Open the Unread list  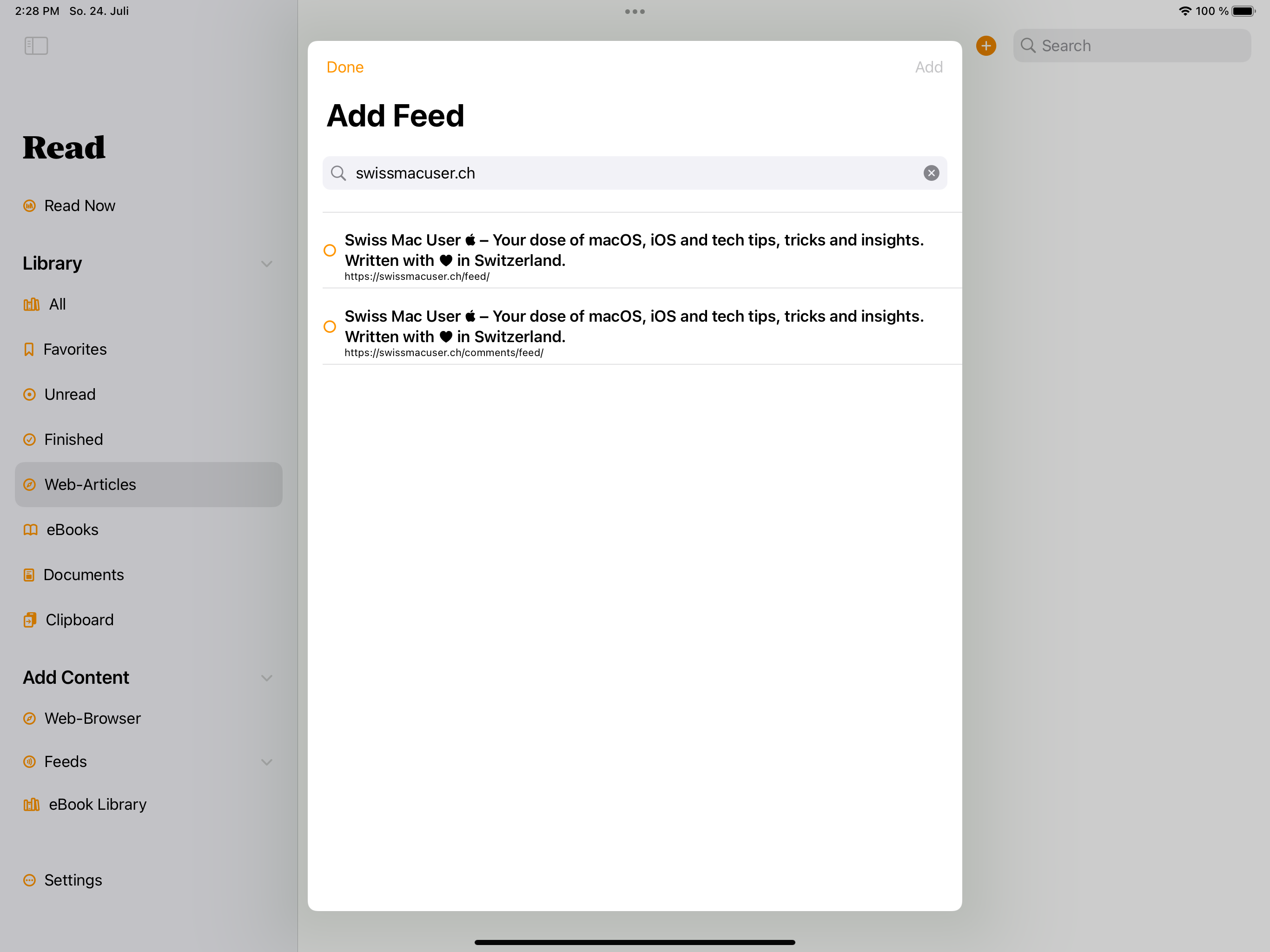point(69,395)
